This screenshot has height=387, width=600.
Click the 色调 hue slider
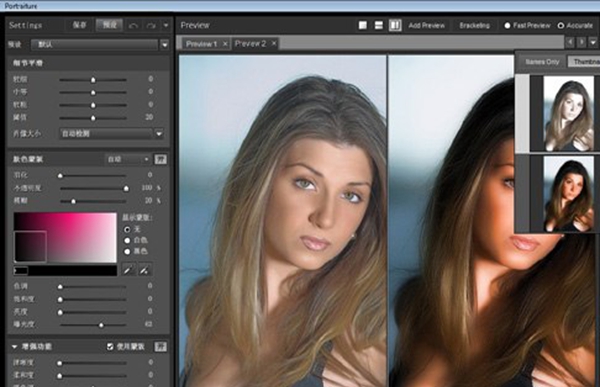93,287
